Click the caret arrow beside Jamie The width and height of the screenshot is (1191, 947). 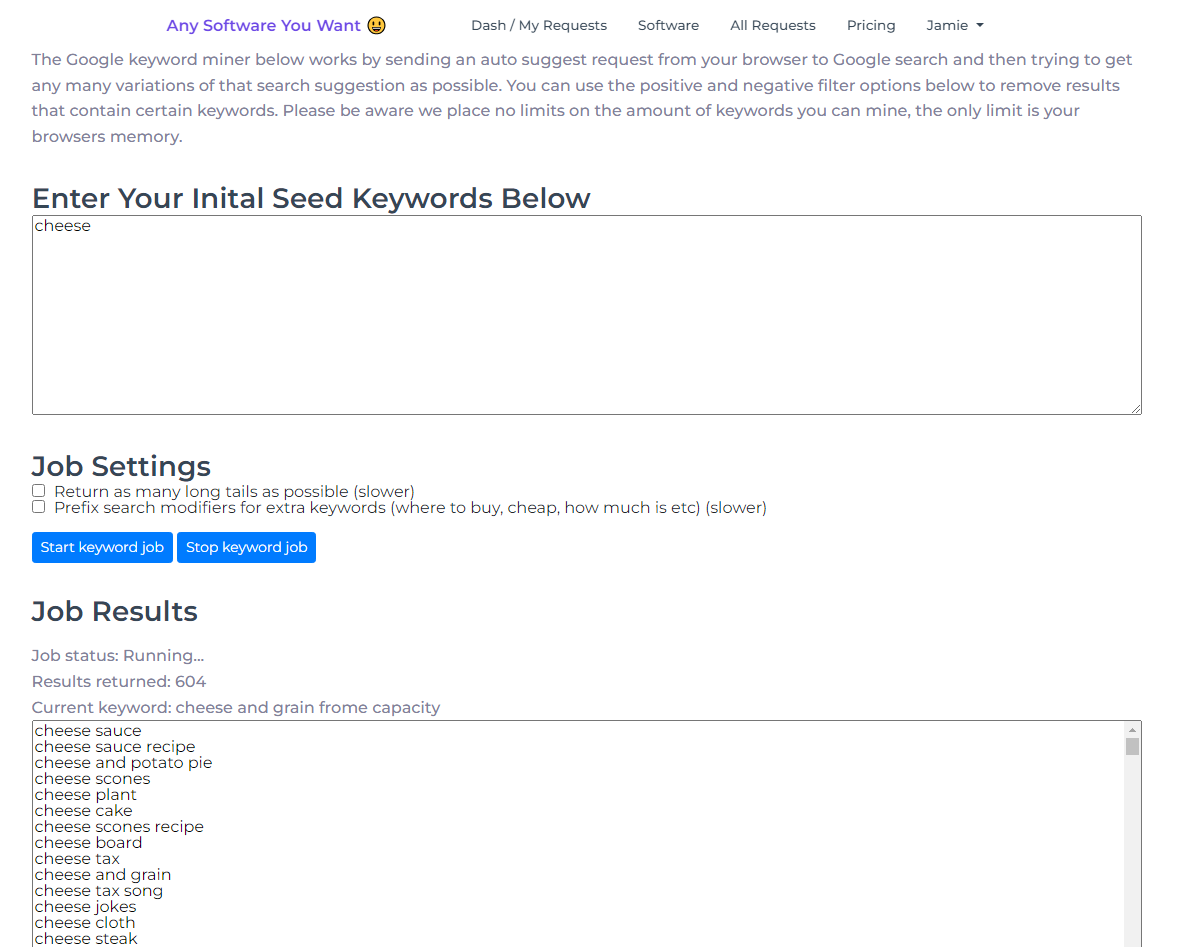point(980,25)
